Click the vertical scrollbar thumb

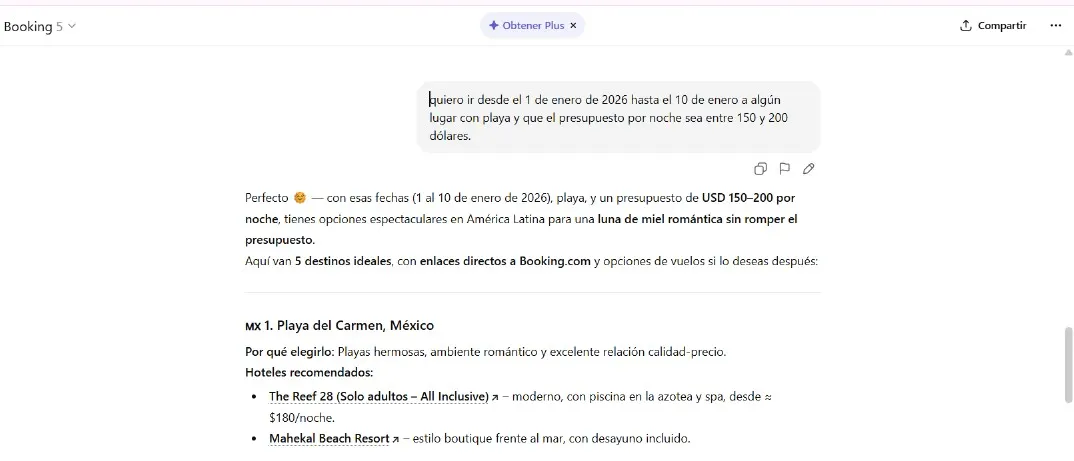pyautogui.click(x=1068, y=365)
